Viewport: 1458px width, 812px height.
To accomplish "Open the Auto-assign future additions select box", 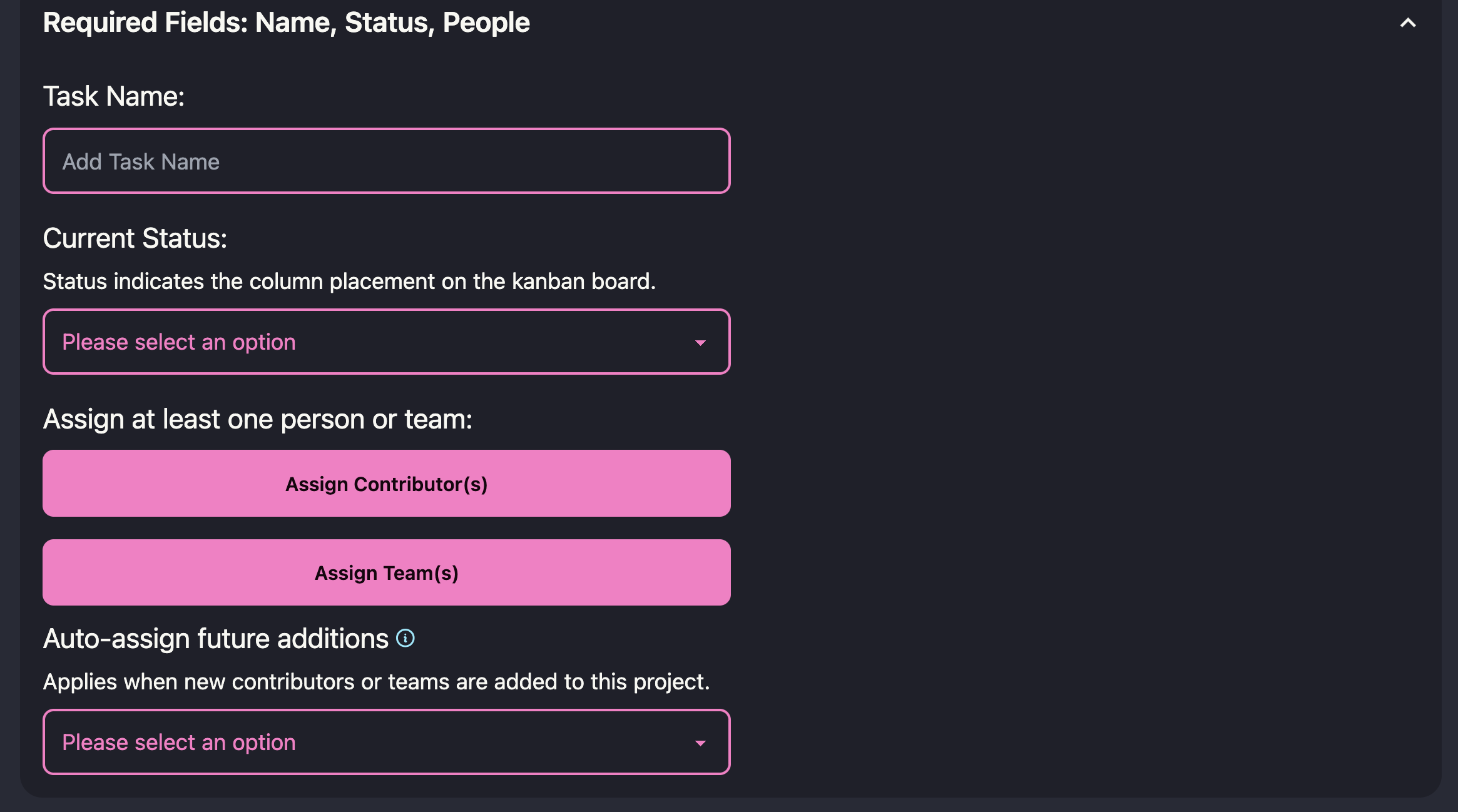I will [x=386, y=742].
